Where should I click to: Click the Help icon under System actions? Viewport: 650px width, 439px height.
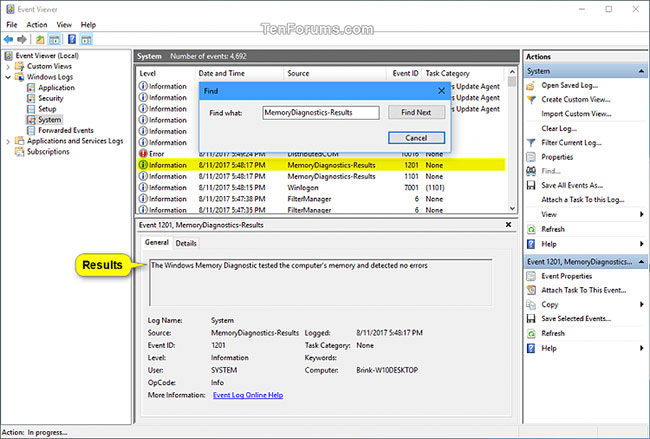[531, 244]
